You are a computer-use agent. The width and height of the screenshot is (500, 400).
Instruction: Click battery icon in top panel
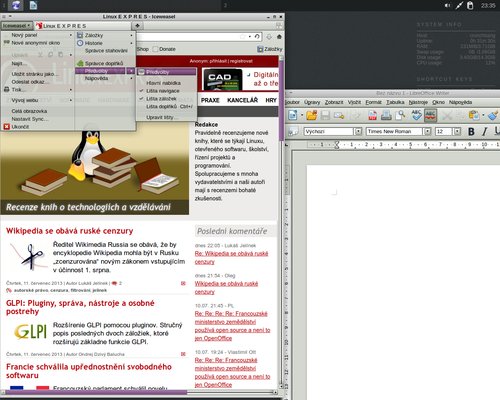tap(470, 6)
